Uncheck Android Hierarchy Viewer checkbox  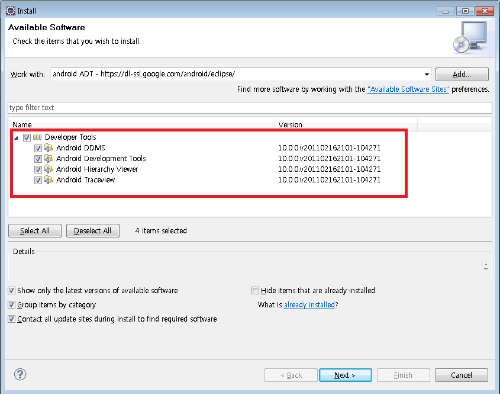(x=38, y=169)
